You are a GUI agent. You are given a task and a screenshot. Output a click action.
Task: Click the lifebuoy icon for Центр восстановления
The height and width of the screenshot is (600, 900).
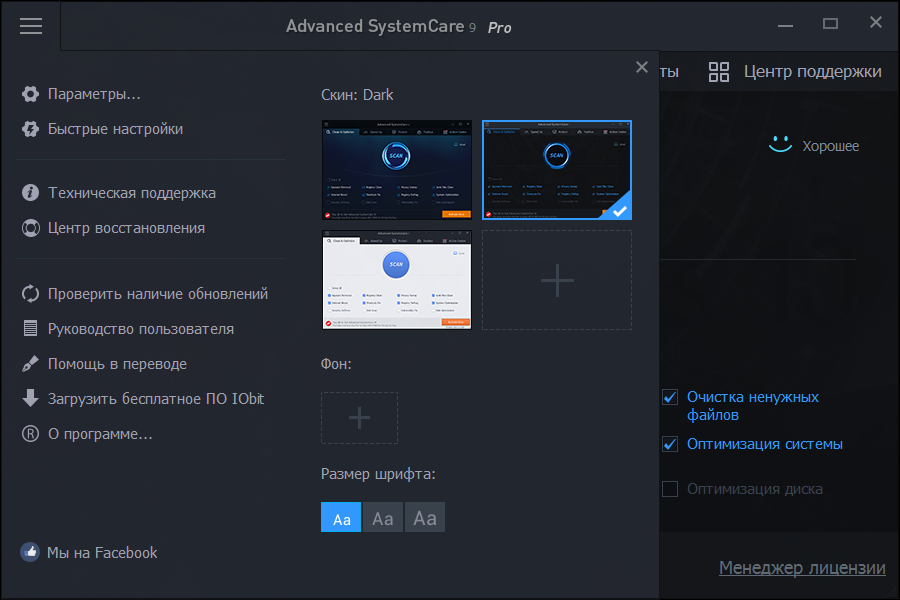pyautogui.click(x=30, y=228)
